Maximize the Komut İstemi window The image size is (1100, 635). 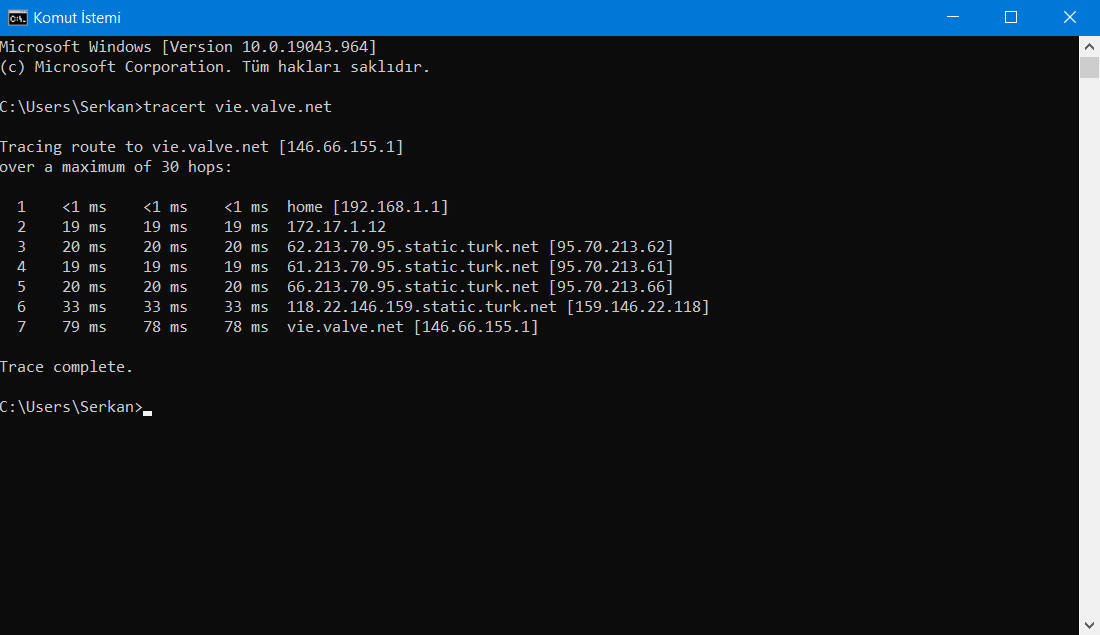pyautogui.click(x=1011, y=18)
